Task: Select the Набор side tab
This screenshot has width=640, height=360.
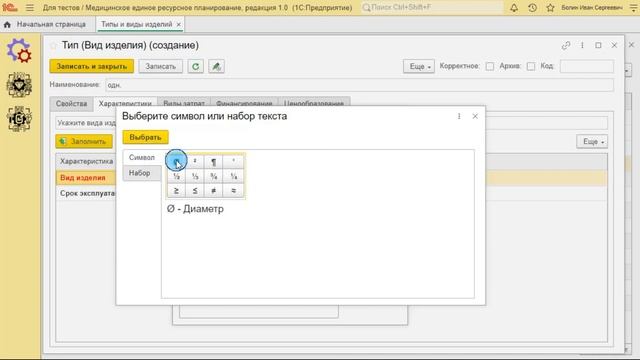Action: [142, 173]
